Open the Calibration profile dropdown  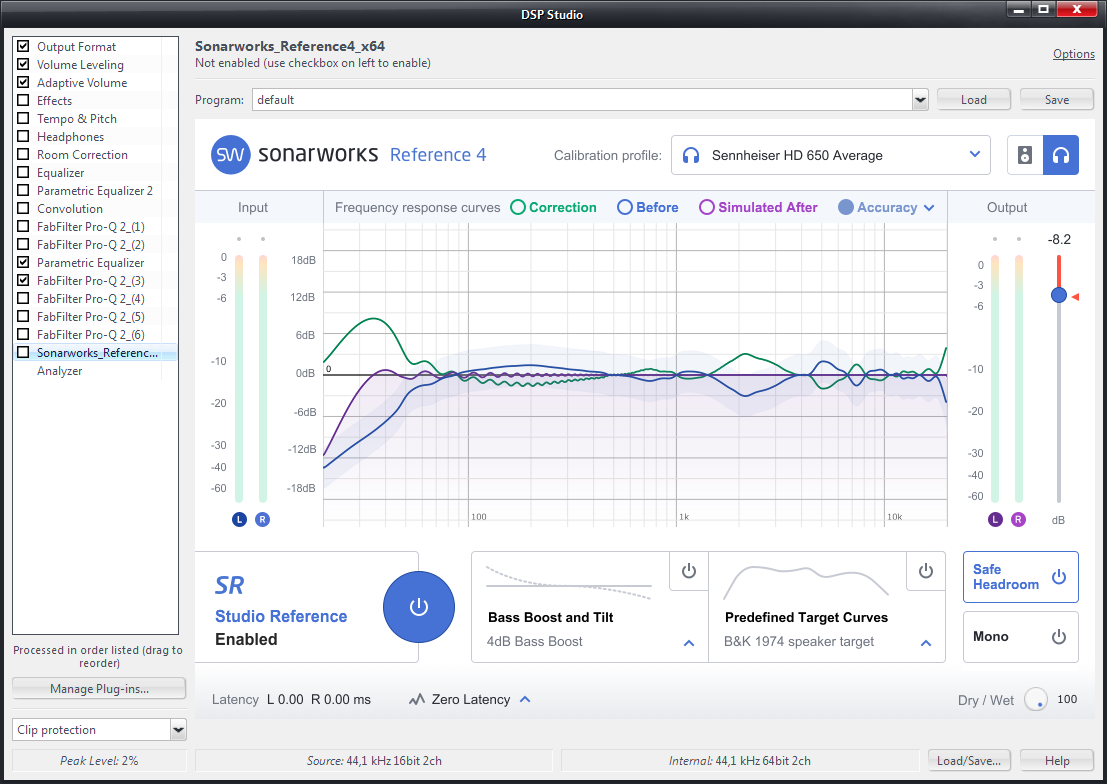831,155
